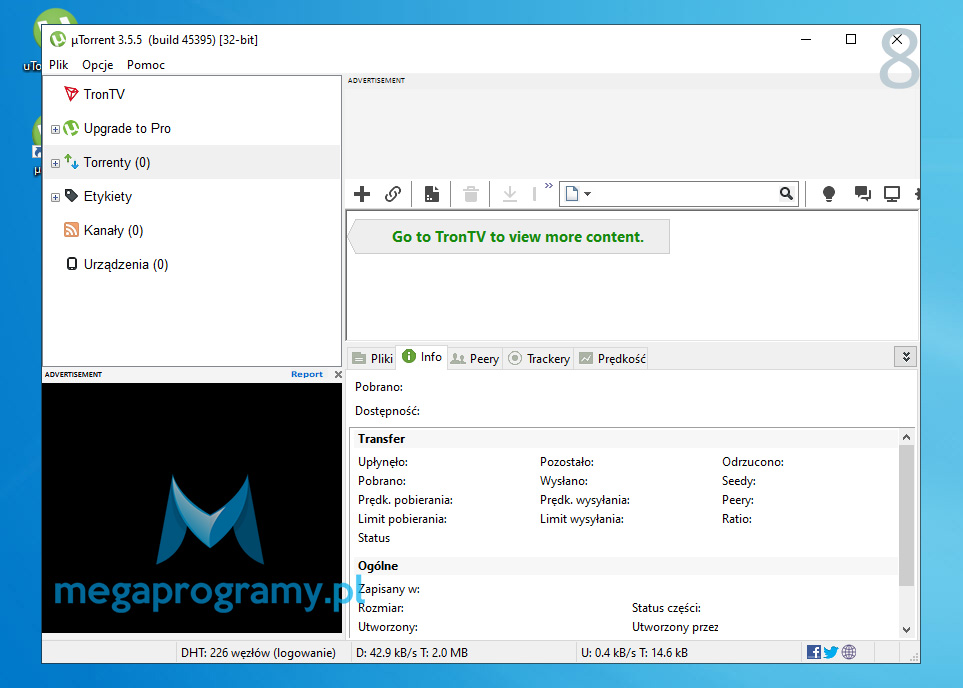Click the magnifying glass search icon
963x688 pixels.
[786, 194]
